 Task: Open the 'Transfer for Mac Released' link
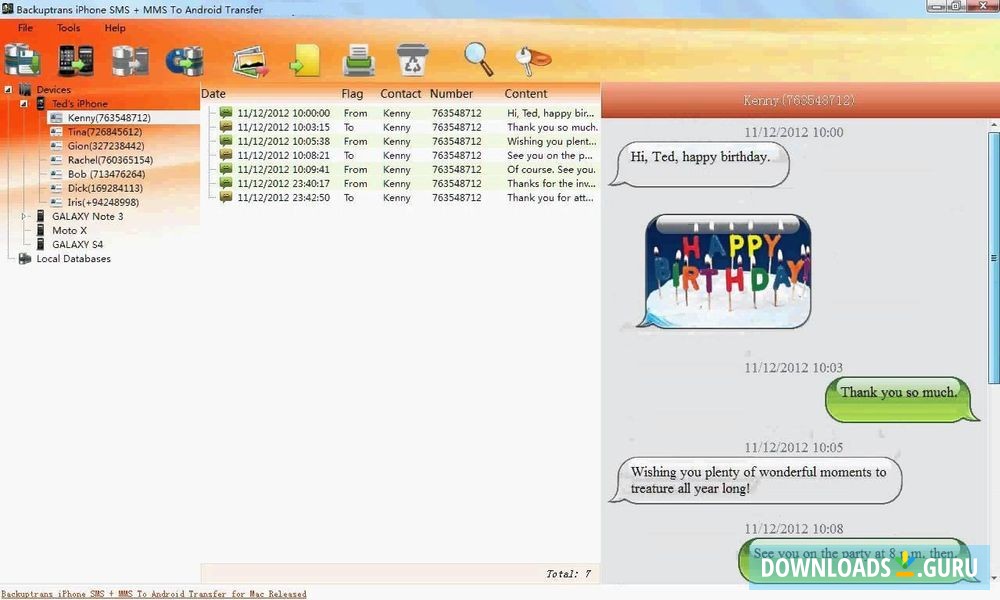(x=154, y=594)
